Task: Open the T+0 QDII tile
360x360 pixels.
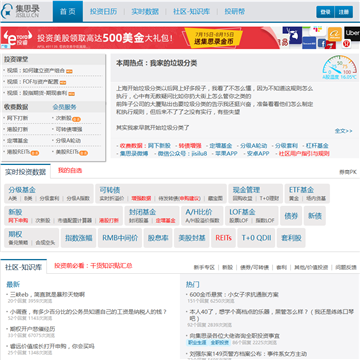Action: pos(256,238)
